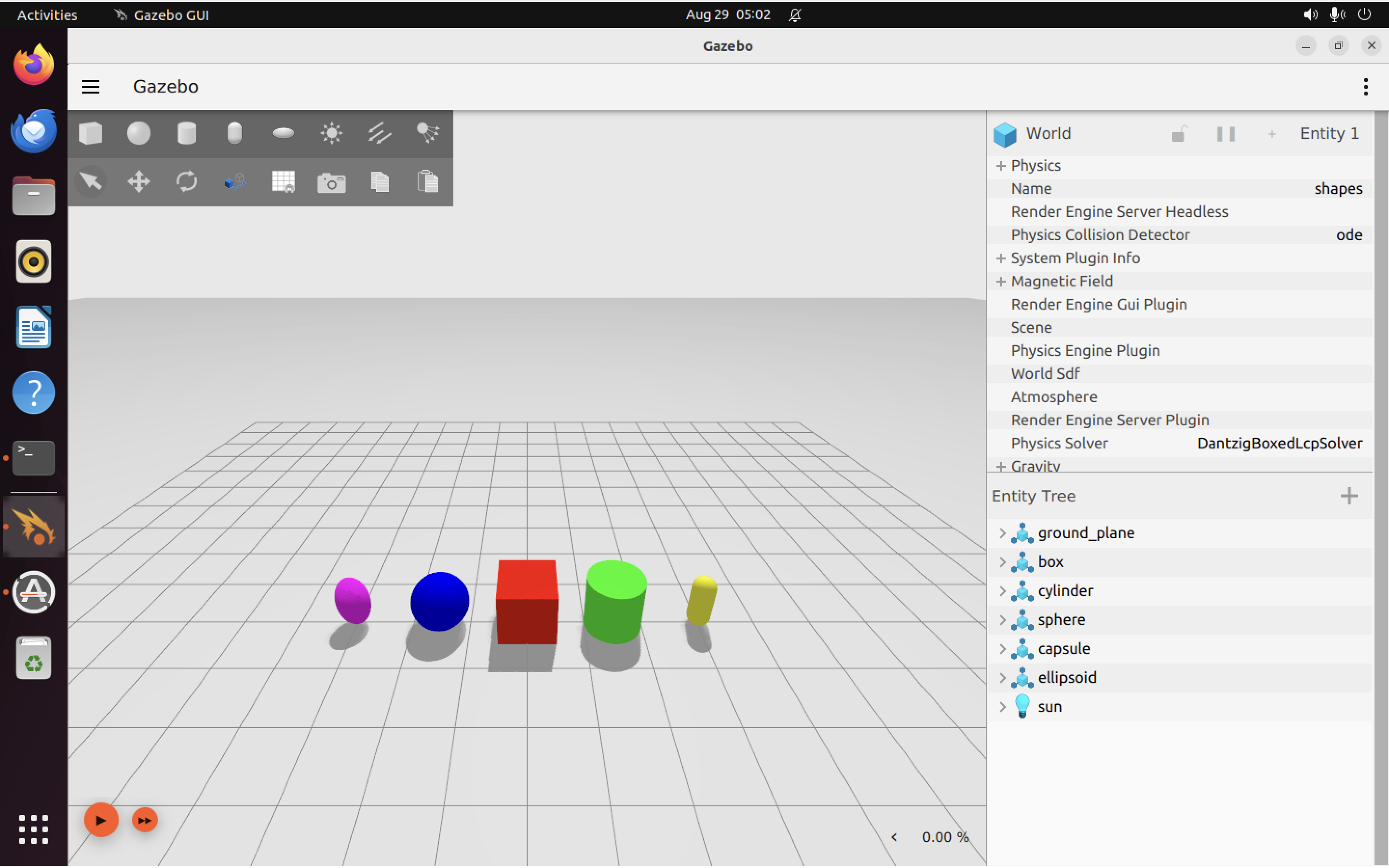1389x868 pixels.
Task: Open the three-dot menu at top right
Action: pos(1365,86)
